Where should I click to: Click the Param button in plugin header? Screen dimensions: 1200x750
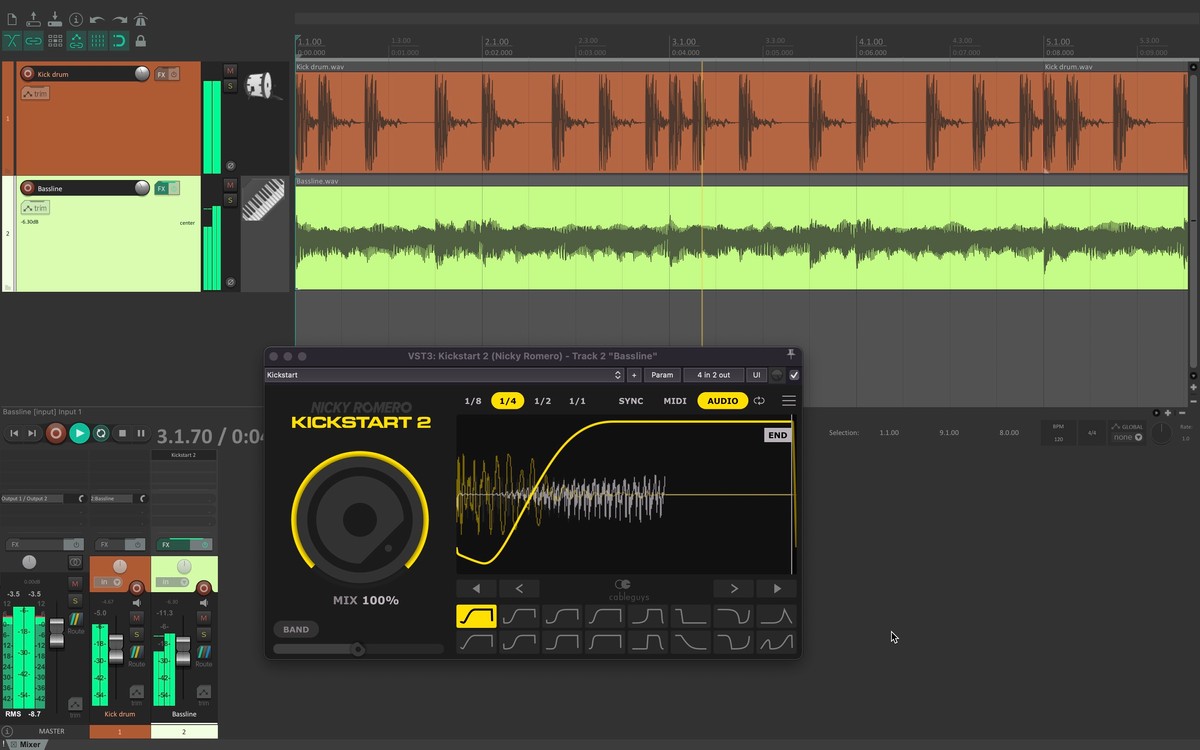pyautogui.click(x=662, y=375)
